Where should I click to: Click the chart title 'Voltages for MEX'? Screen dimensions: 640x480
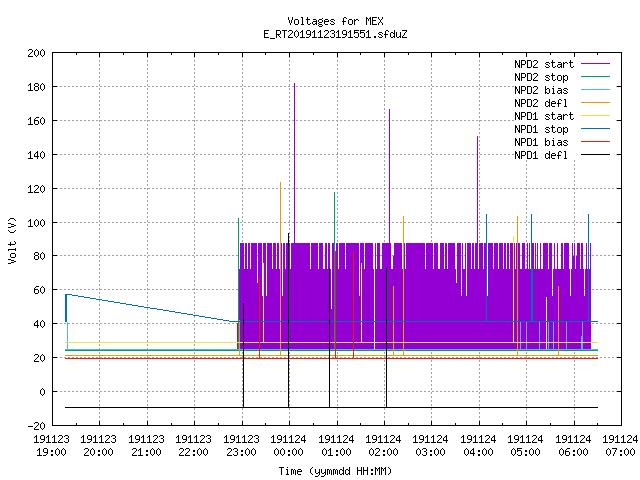point(335,21)
